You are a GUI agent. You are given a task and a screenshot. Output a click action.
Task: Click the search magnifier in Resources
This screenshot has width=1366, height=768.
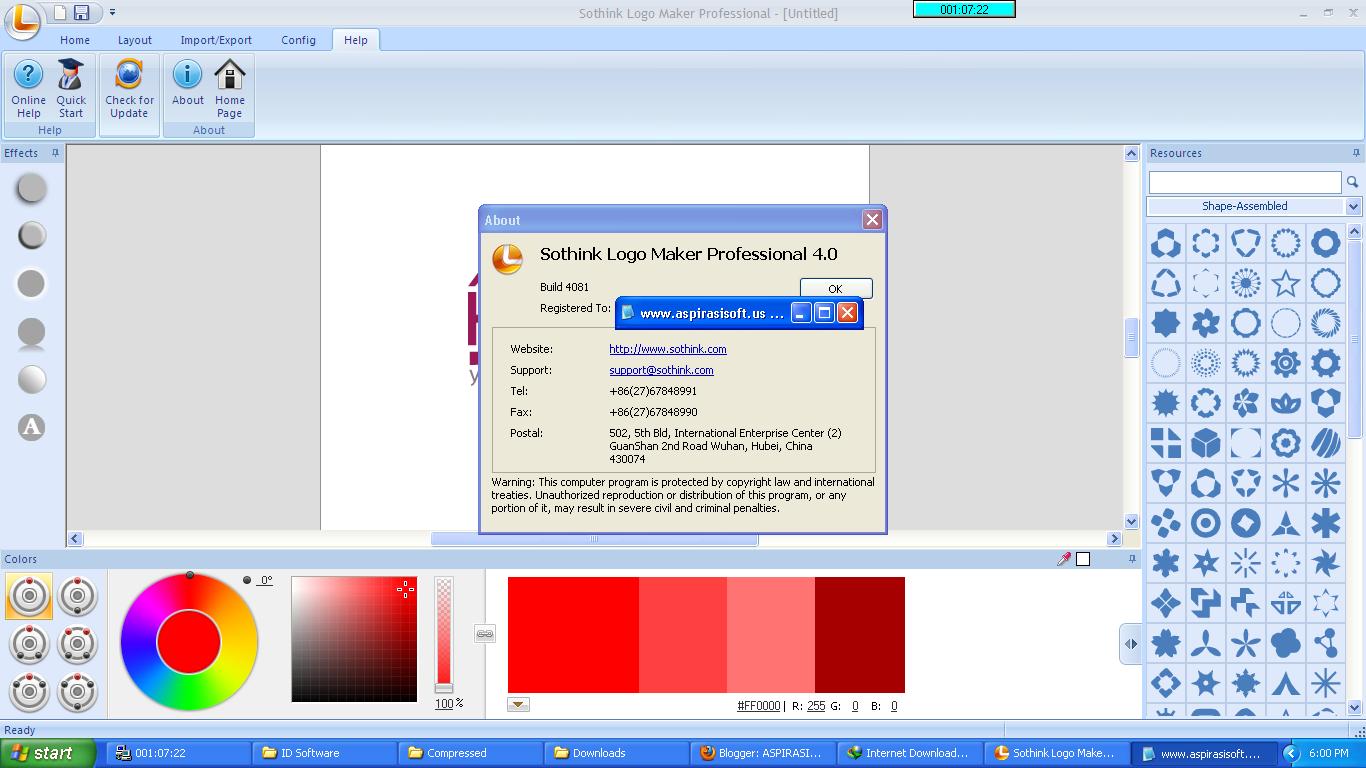point(1352,182)
